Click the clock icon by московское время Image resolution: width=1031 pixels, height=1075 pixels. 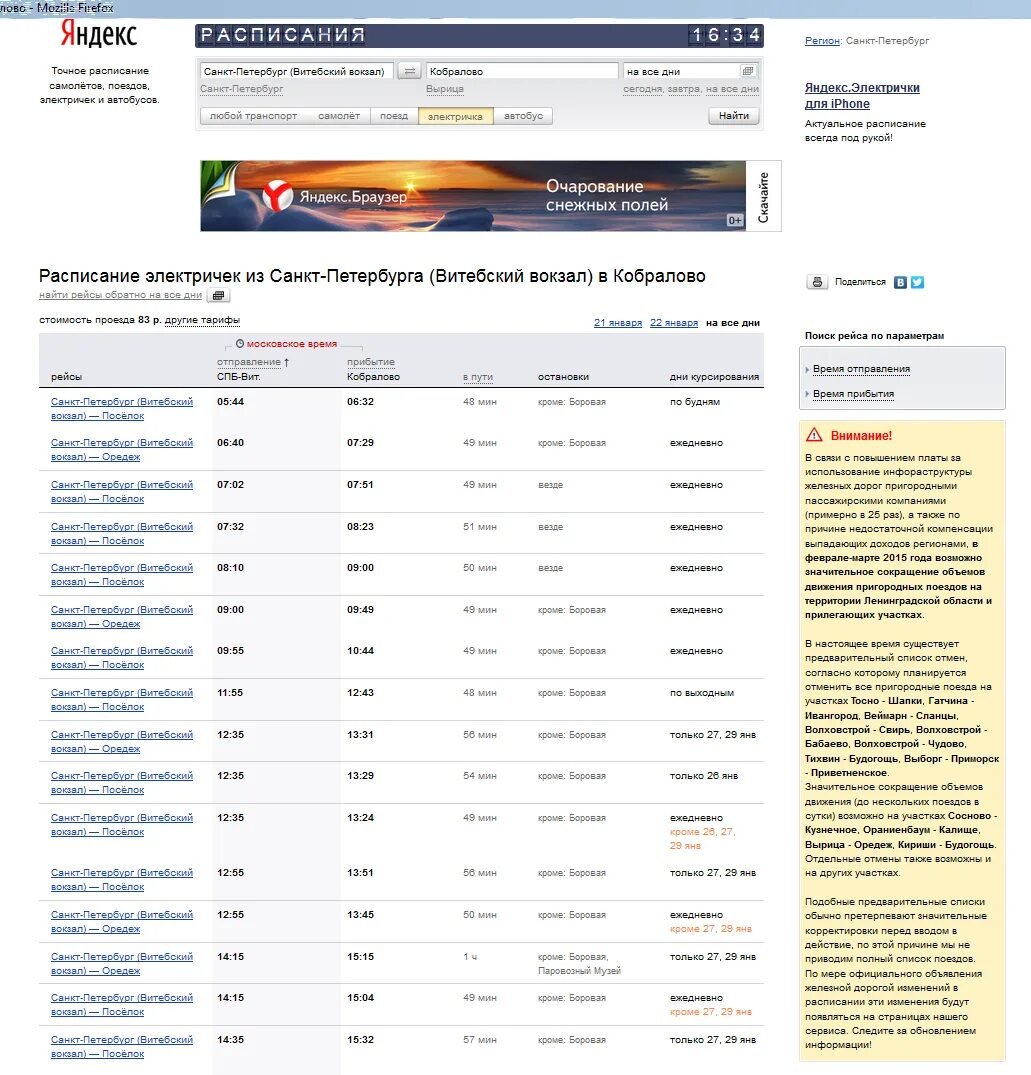(x=240, y=343)
